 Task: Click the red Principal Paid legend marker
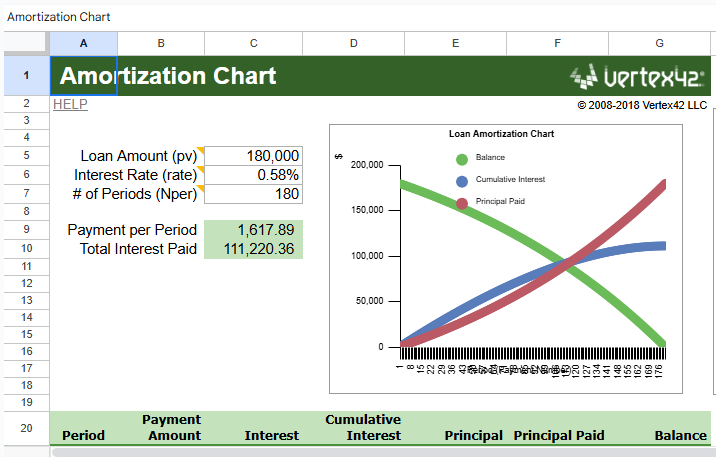click(462, 203)
